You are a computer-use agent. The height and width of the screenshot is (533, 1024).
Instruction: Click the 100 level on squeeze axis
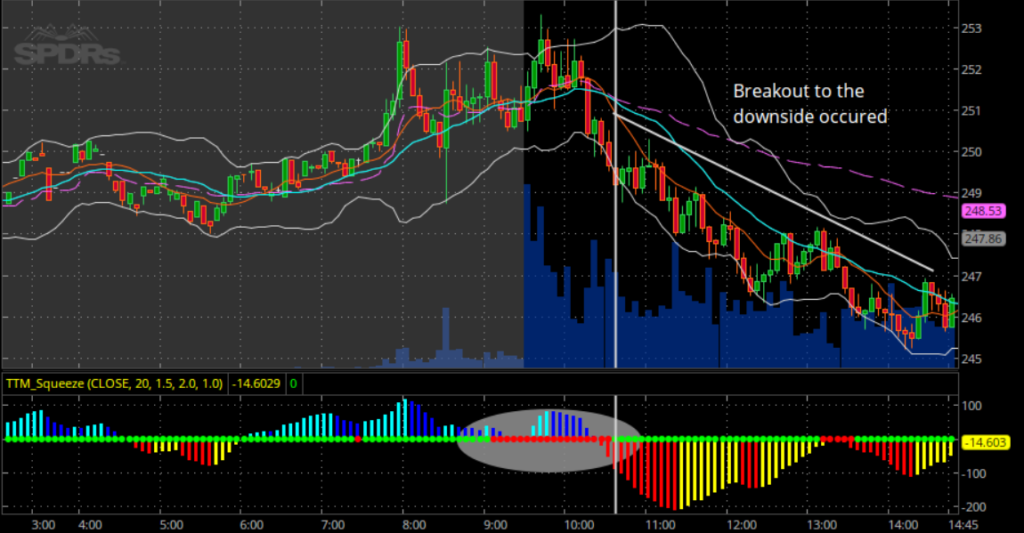click(x=971, y=406)
